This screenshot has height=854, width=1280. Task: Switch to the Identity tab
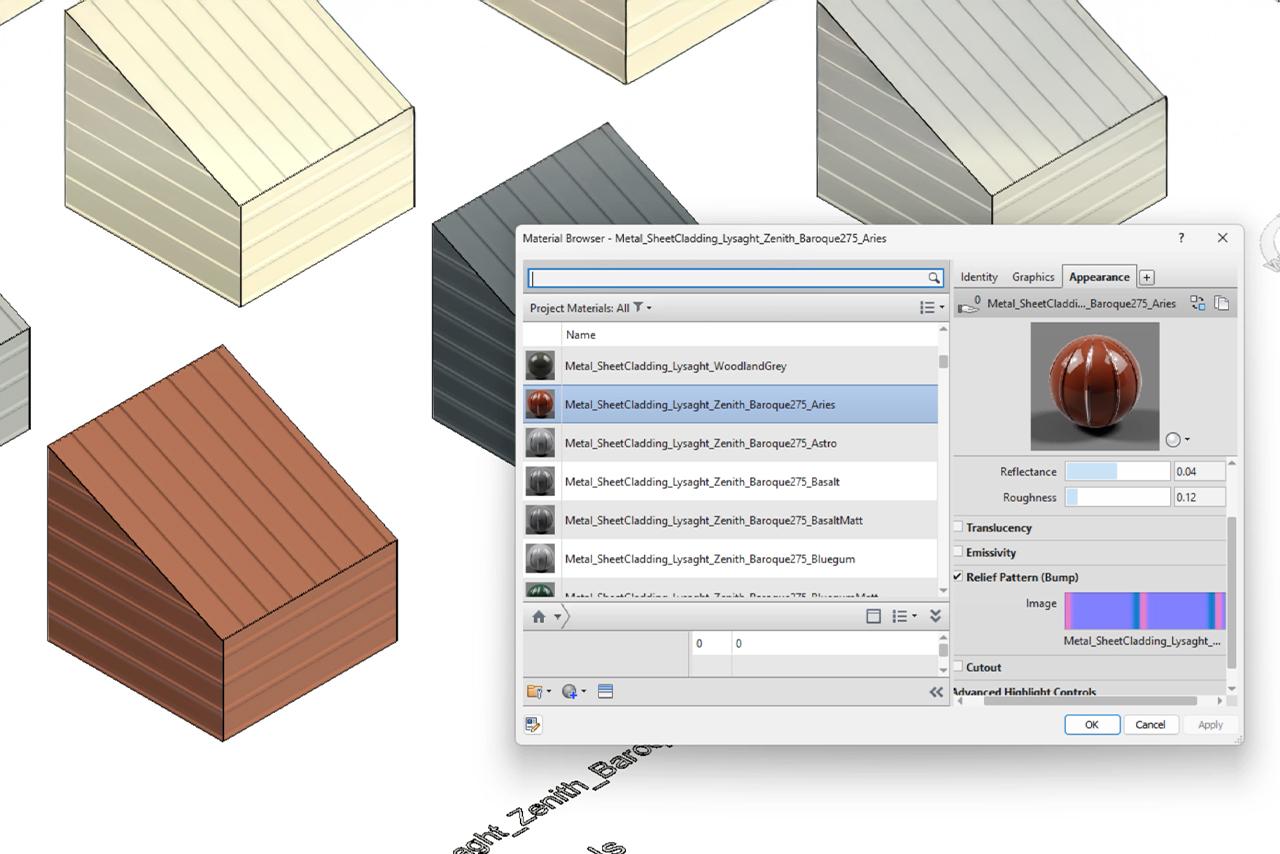[979, 277]
